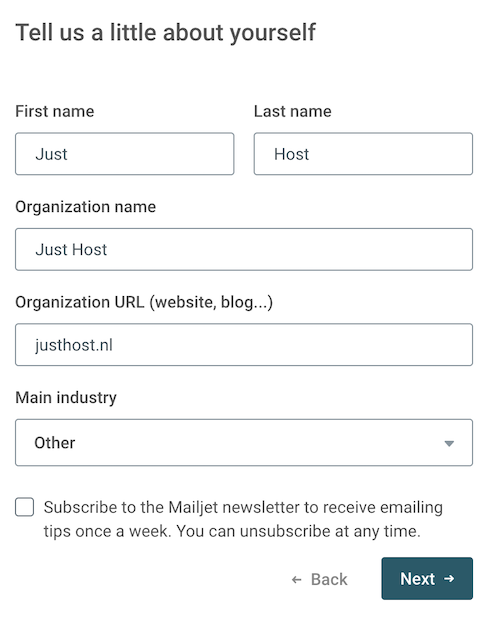The height and width of the screenshot is (631, 500).
Task: Click the Organization URL label
Action: tap(144, 302)
